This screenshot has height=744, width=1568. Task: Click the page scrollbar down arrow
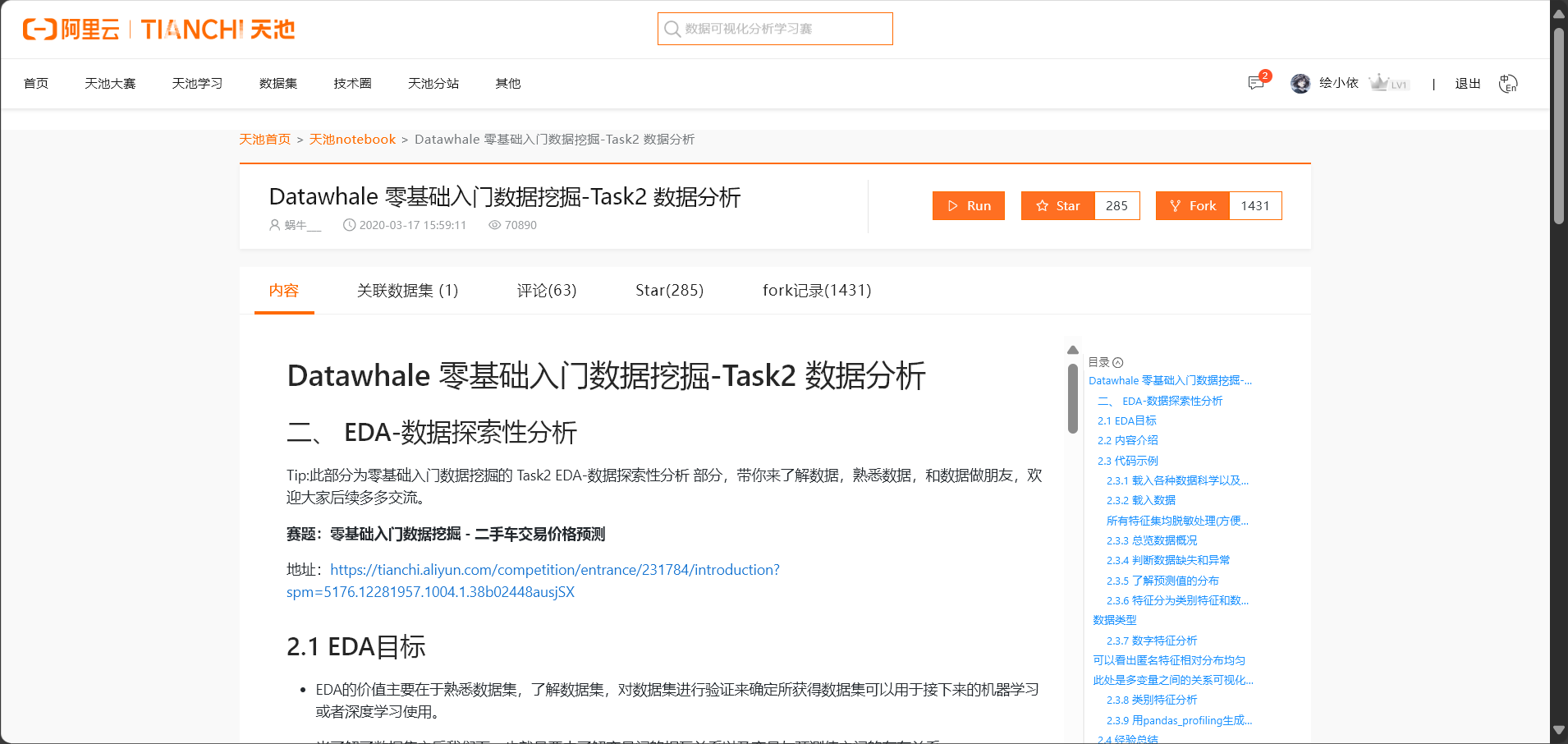click(x=1558, y=730)
